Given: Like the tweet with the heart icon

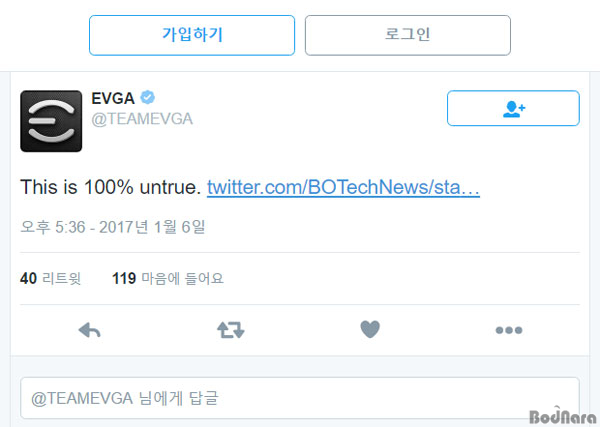Looking at the screenshot, I should [x=370, y=329].
